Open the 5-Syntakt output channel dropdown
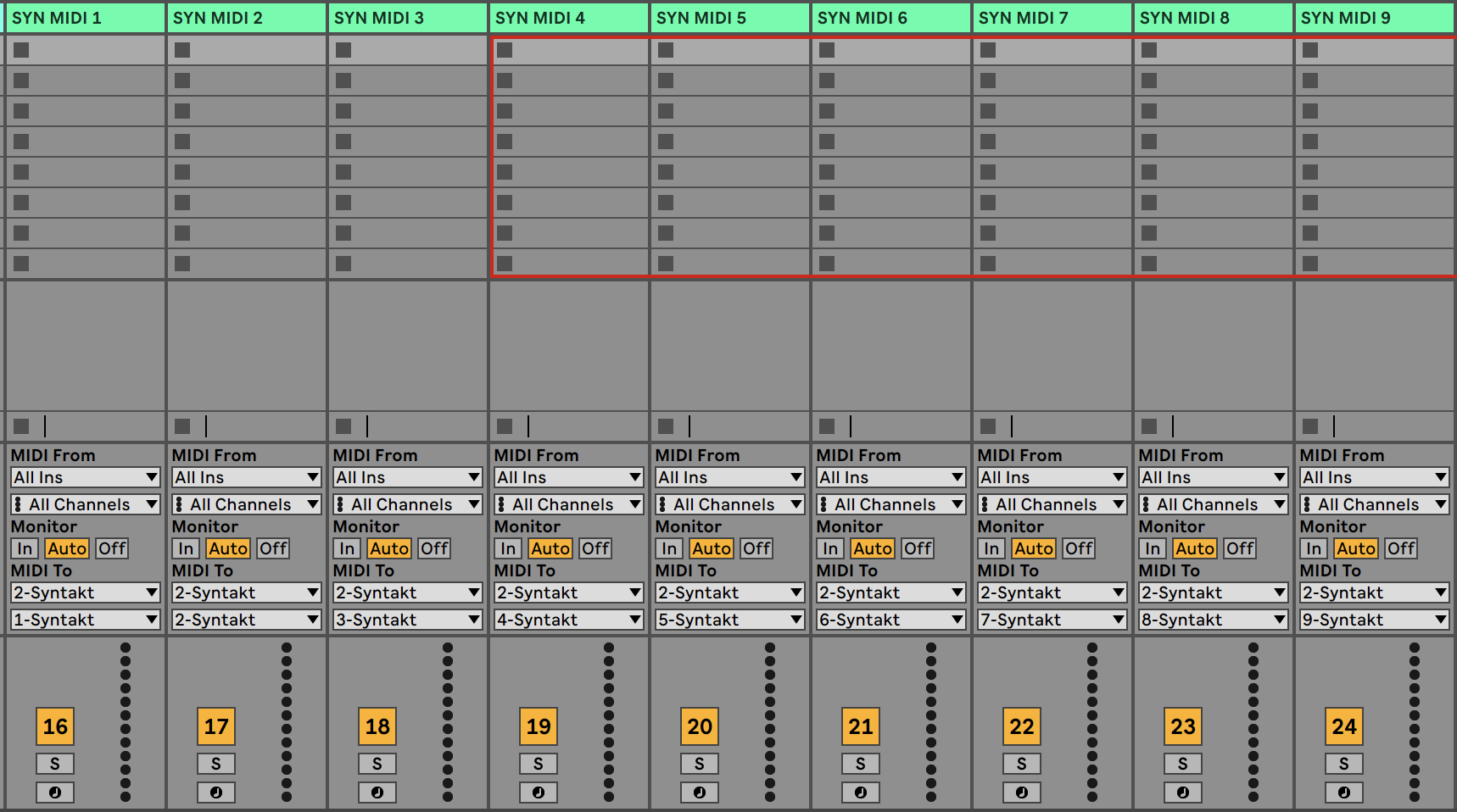Viewport: 1457px width, 812px height. pyautogui.click(x=730, y=620)
